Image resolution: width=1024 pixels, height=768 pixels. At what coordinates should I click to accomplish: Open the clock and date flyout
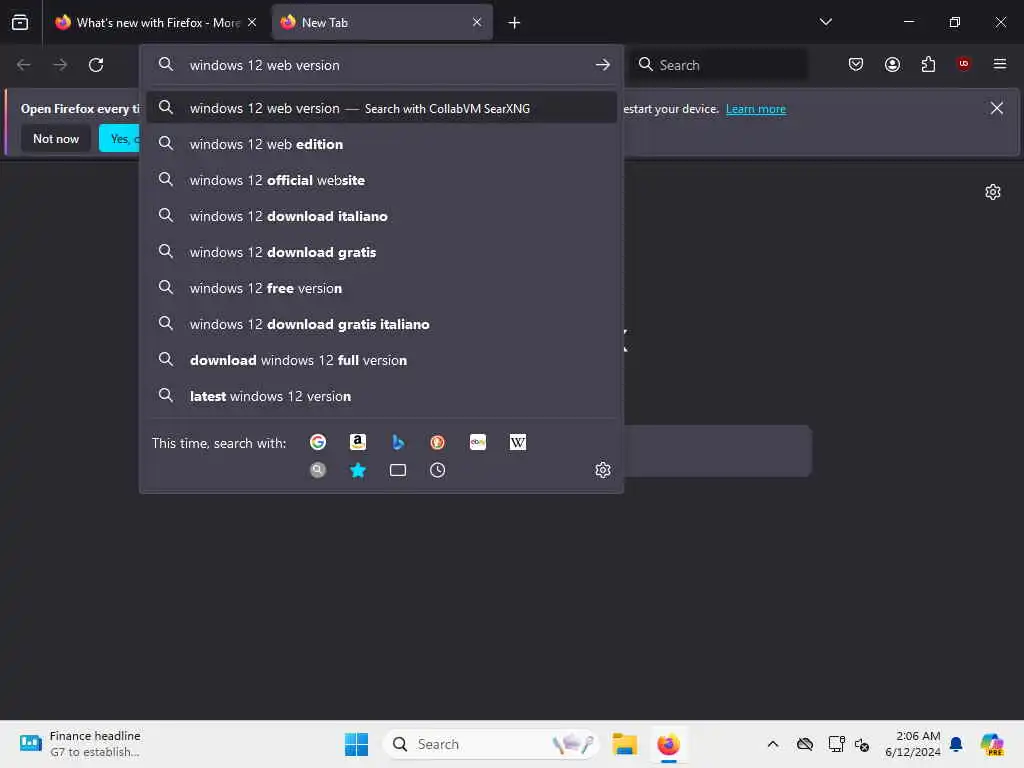pos(912,744)
